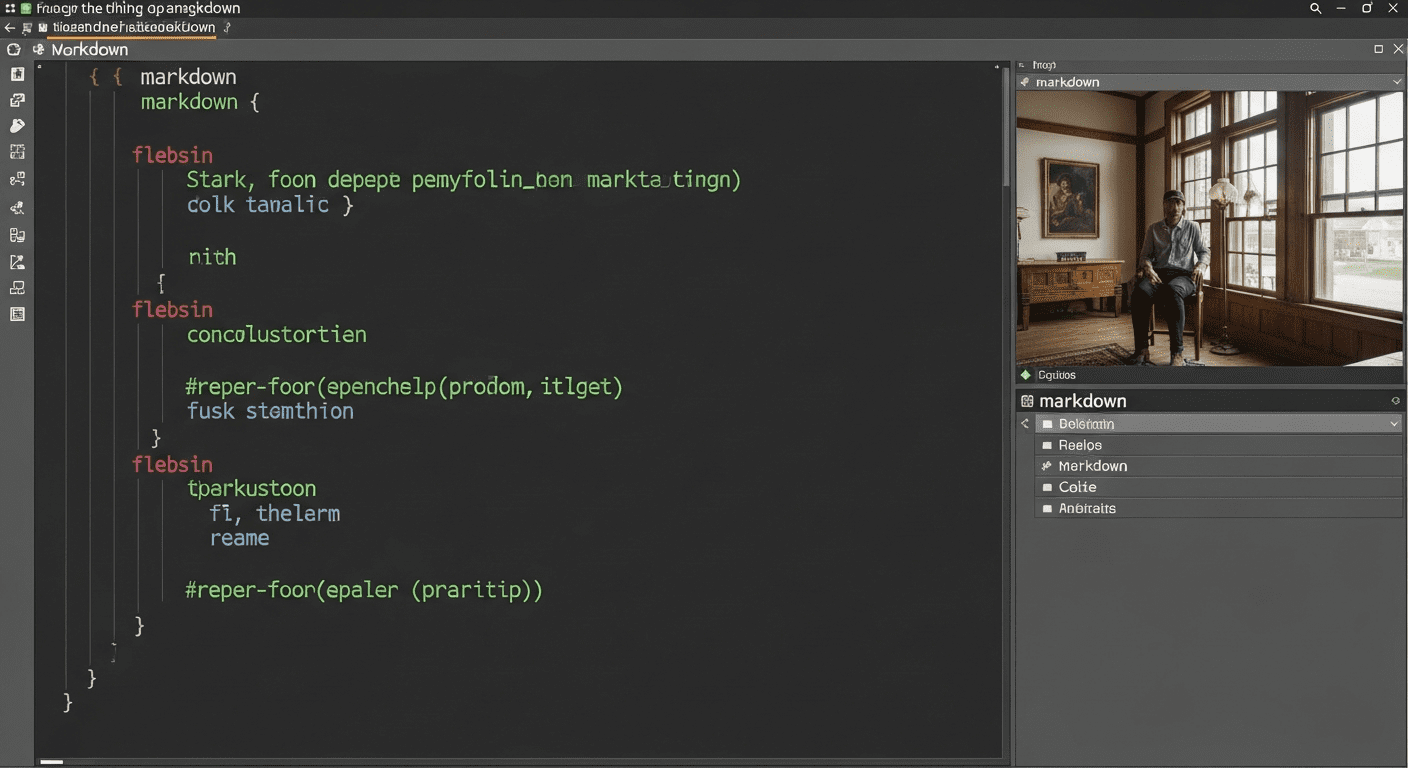Screen dimensions: 1408x768
Task: Click the bottom list icon in left sidebar
Action: 17,314
